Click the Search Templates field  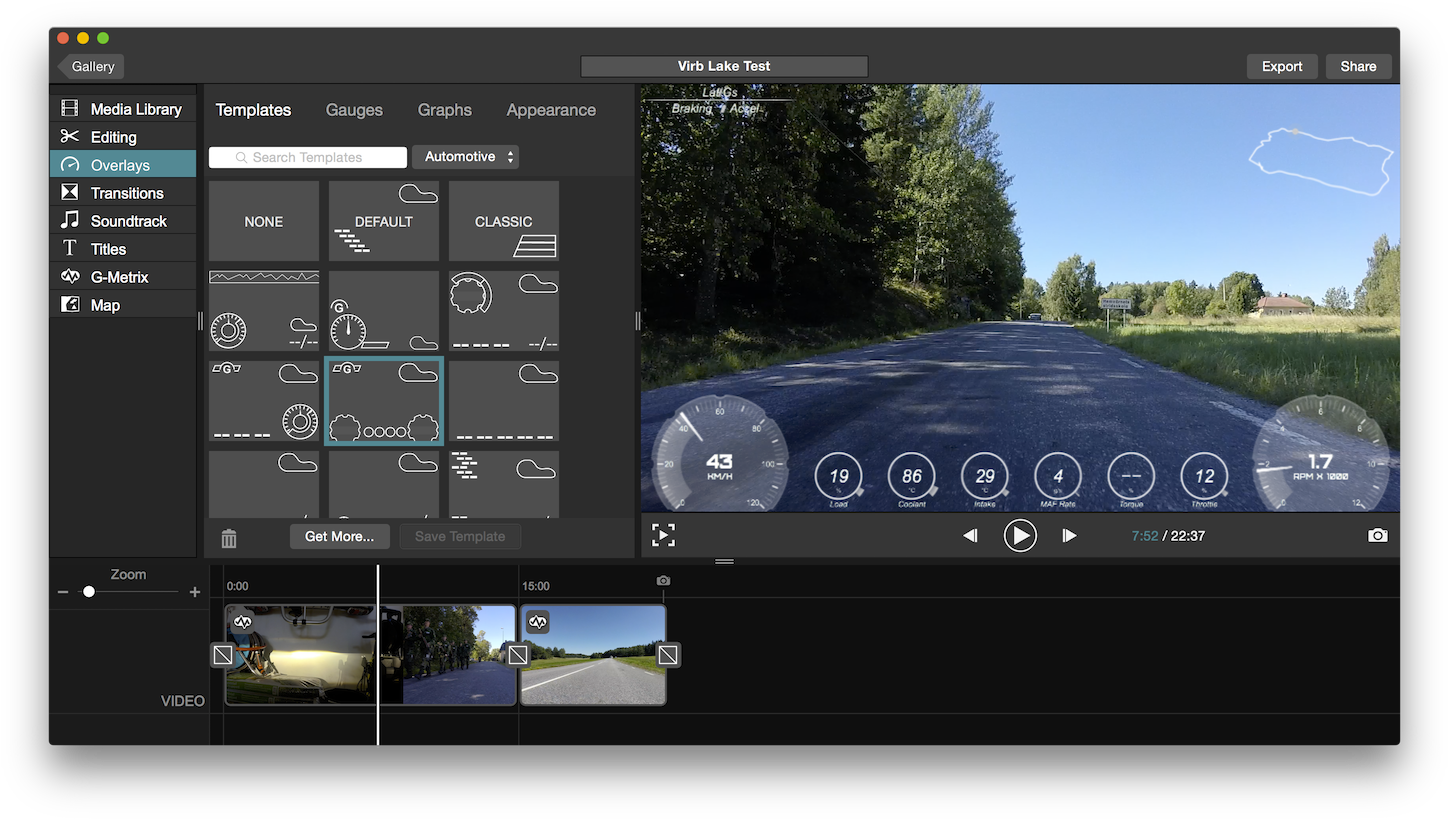coord(308,157)
